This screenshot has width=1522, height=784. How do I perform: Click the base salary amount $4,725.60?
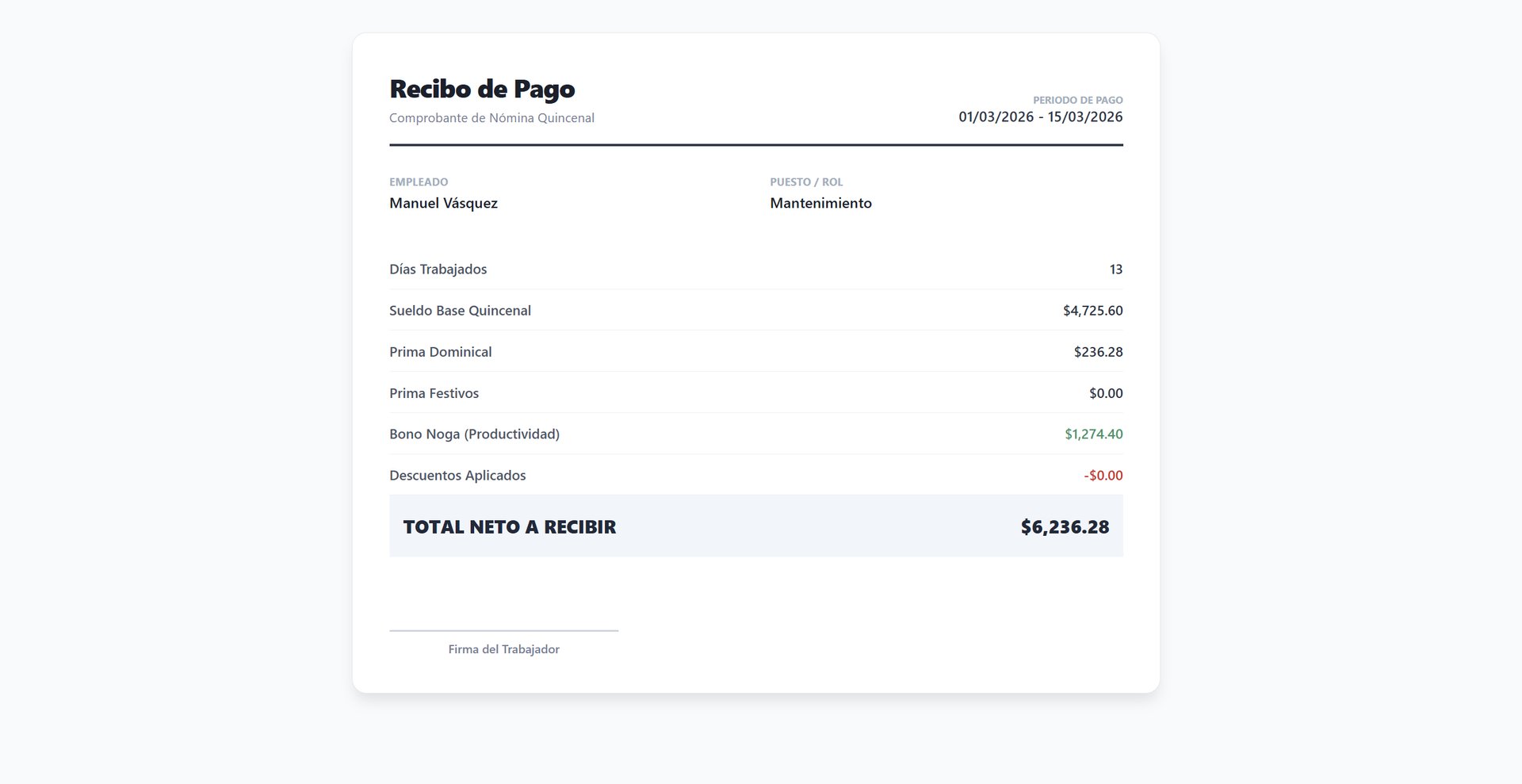1092,311
